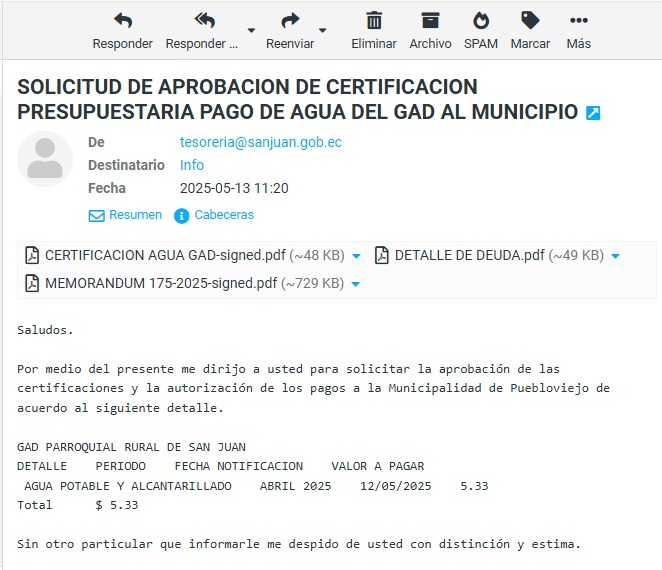The height and width of the screenshot is (570, 662).
Task: Open dropdown for DETALLE DE DEUDA.pdf
Action: point(615,256)
